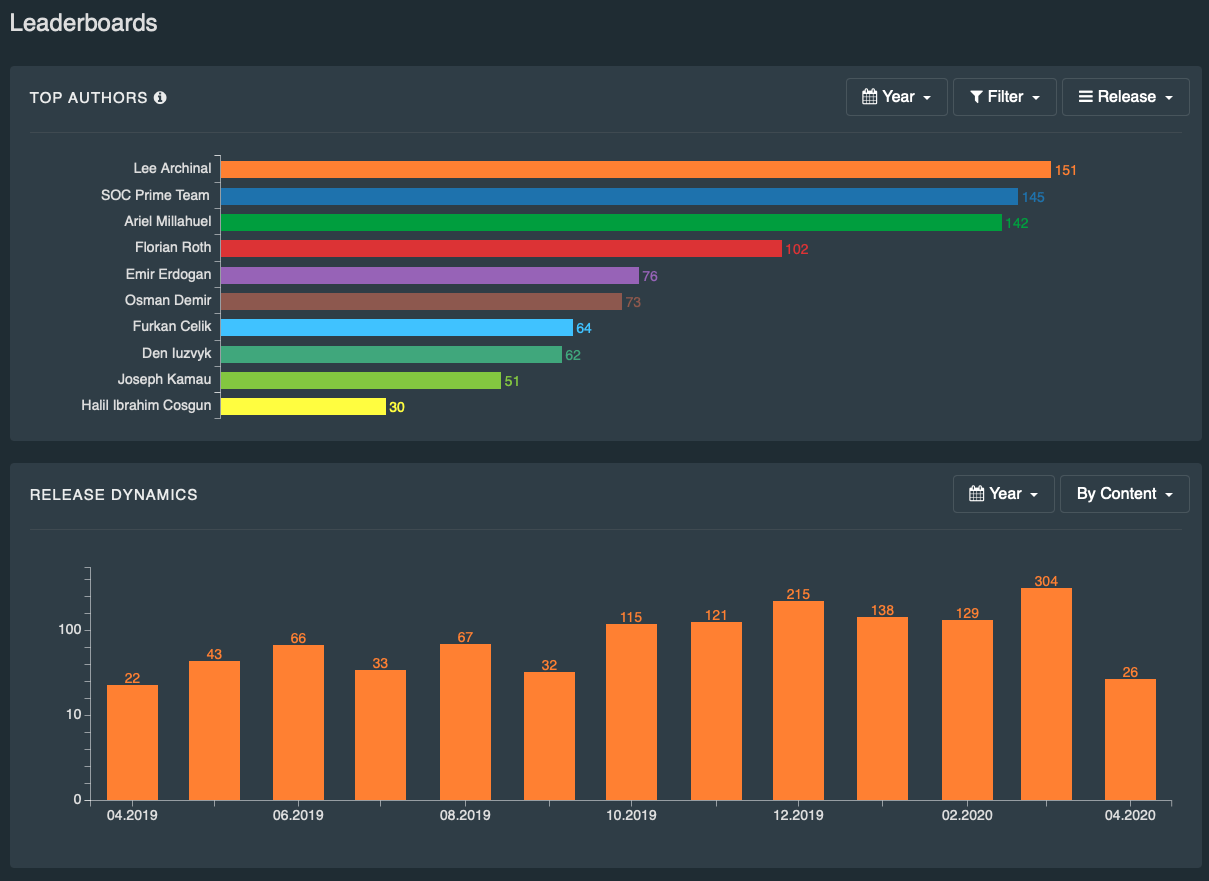Click the hamburger lines icon on Release button
This screenshot has width=1209, height=881.
(1085, 97)
